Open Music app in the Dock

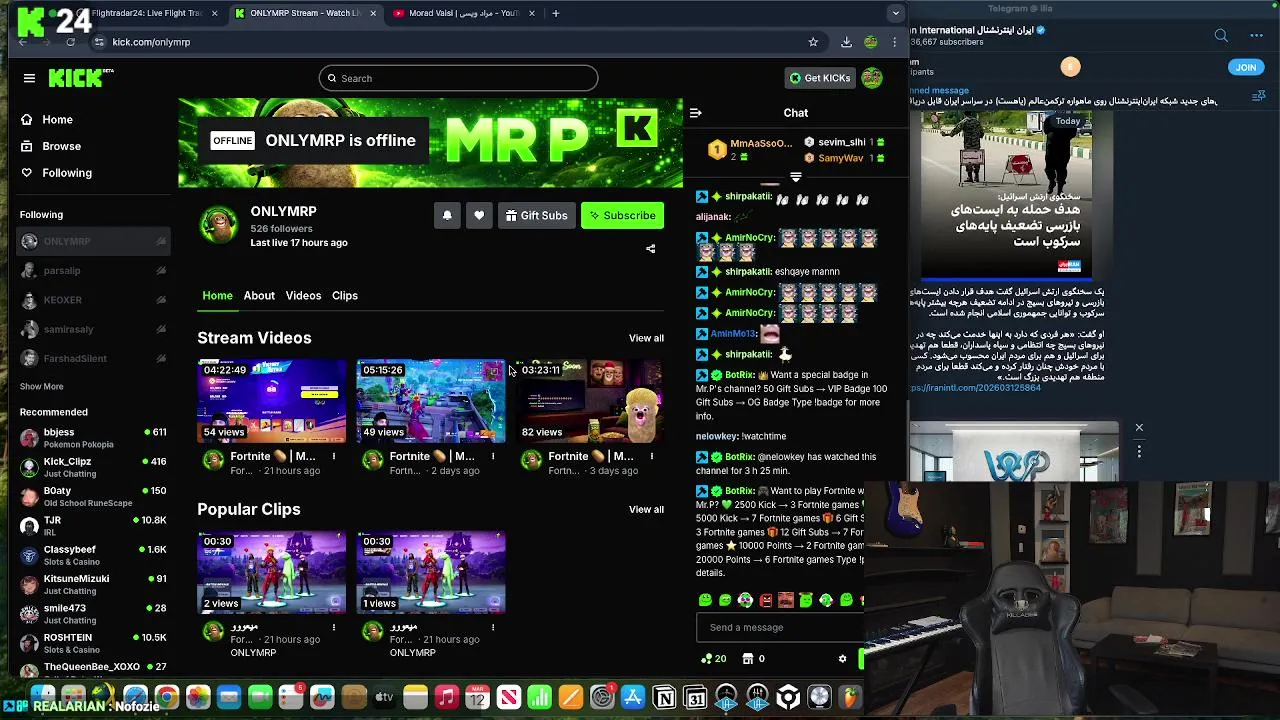447,697
